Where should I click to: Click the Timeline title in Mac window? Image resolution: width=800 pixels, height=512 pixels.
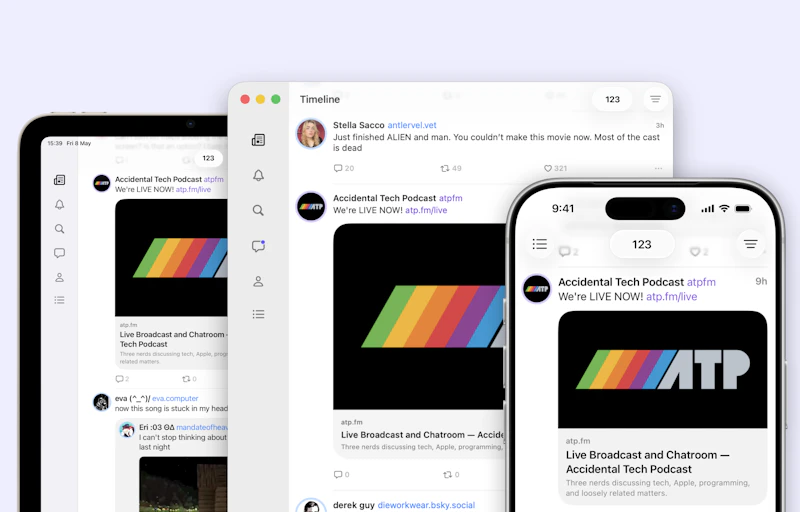pyautogui.click(x=320, y=99)
